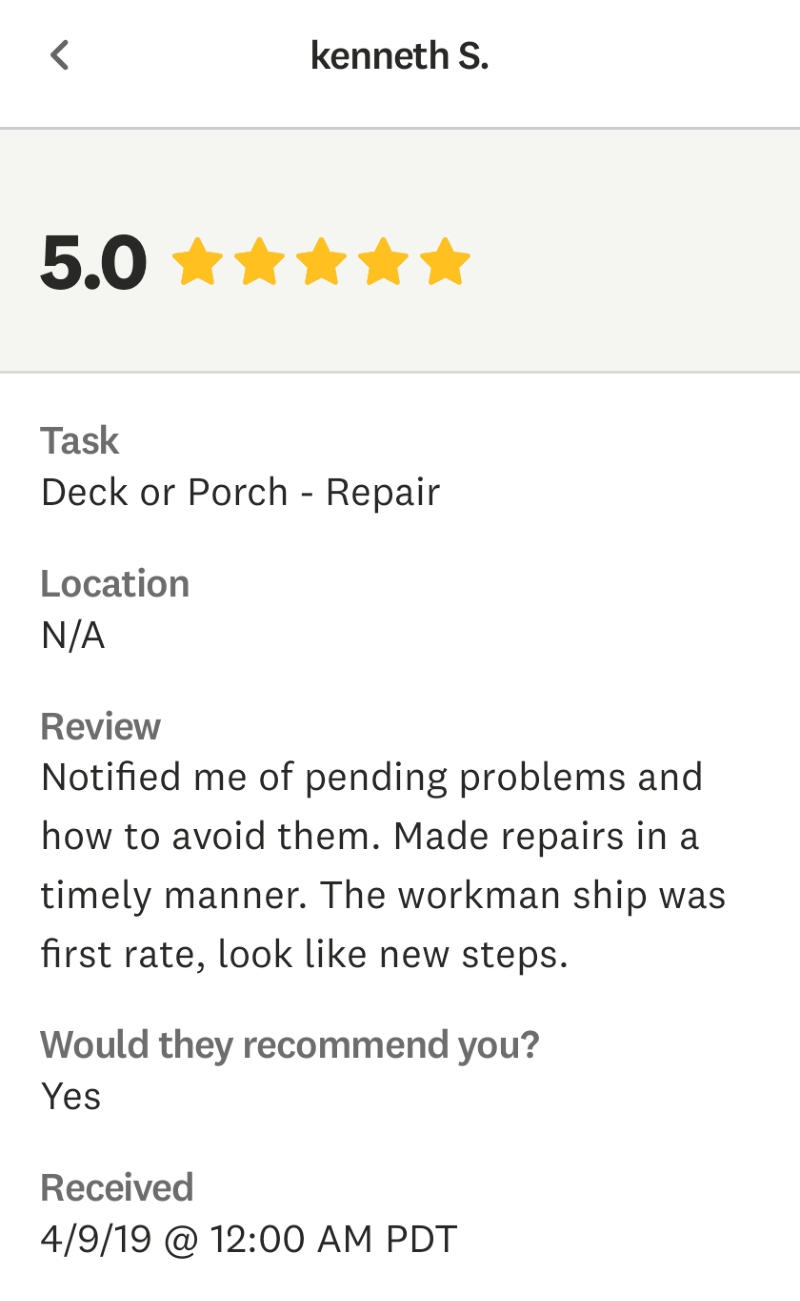The height and width of the screenshot is (1301, 800).
Task: Select the Deck or Porch - Repair text
Action: [x=240, y=492]
